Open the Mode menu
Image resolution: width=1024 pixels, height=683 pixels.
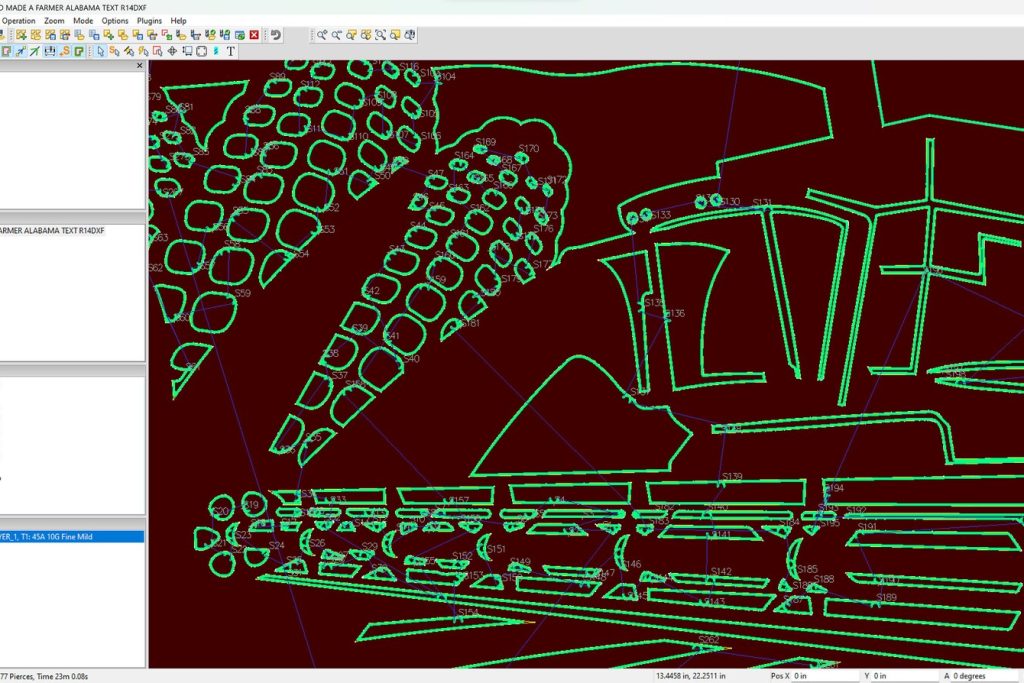point(83,20)
